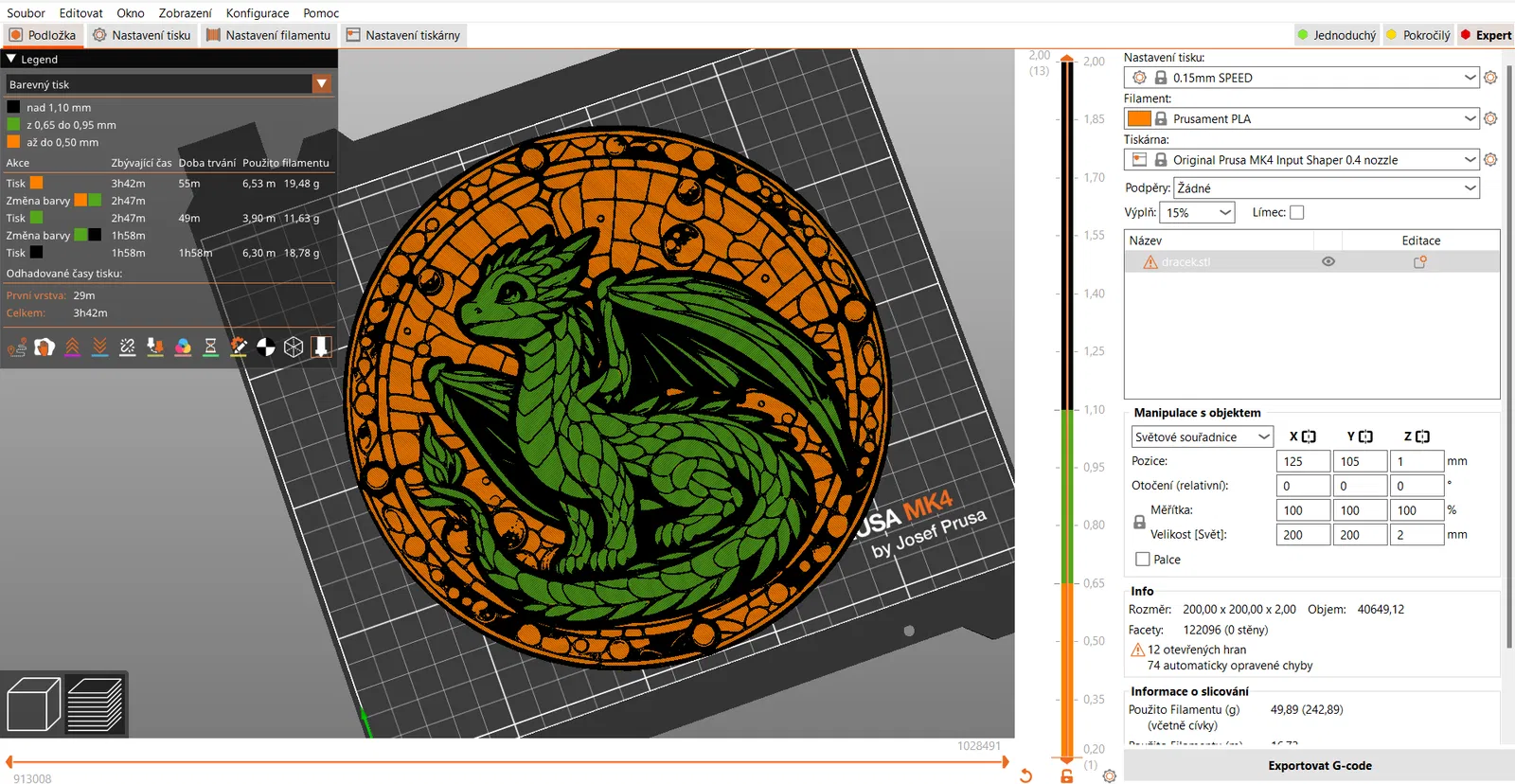Click the lock icon next to scale
This screenshot has width=1515, height=784.
(1139, 523)
